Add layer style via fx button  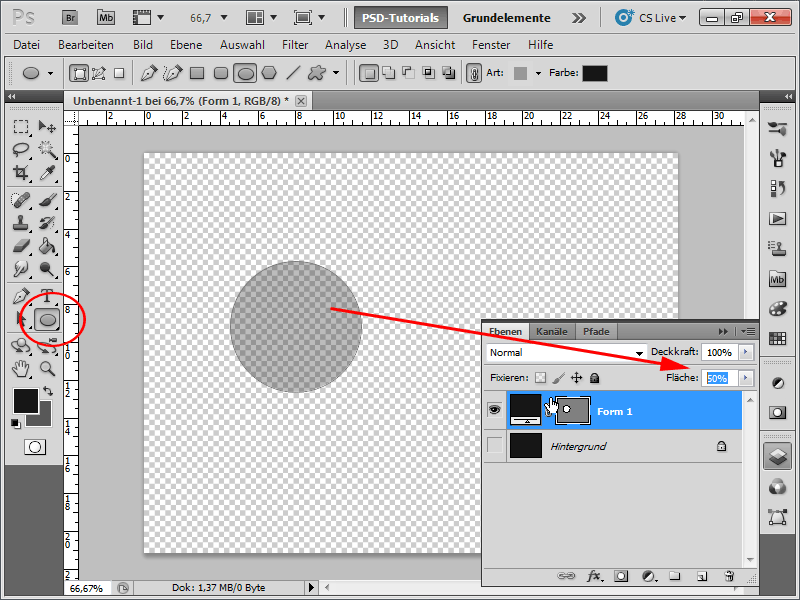(x=593, y=576)
